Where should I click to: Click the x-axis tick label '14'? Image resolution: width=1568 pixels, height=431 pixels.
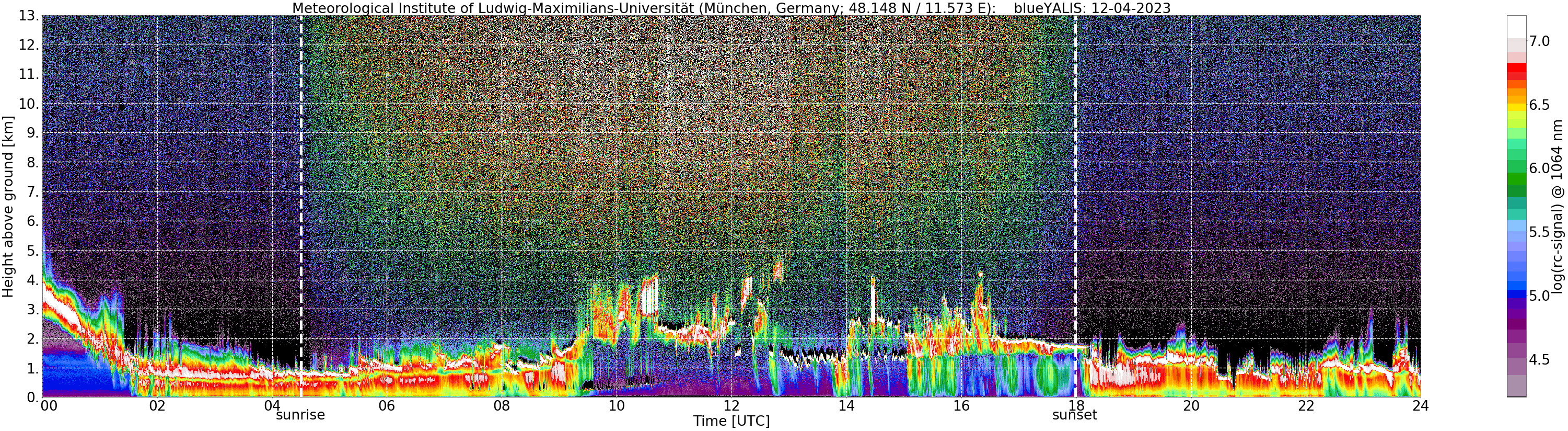[846, 406]
